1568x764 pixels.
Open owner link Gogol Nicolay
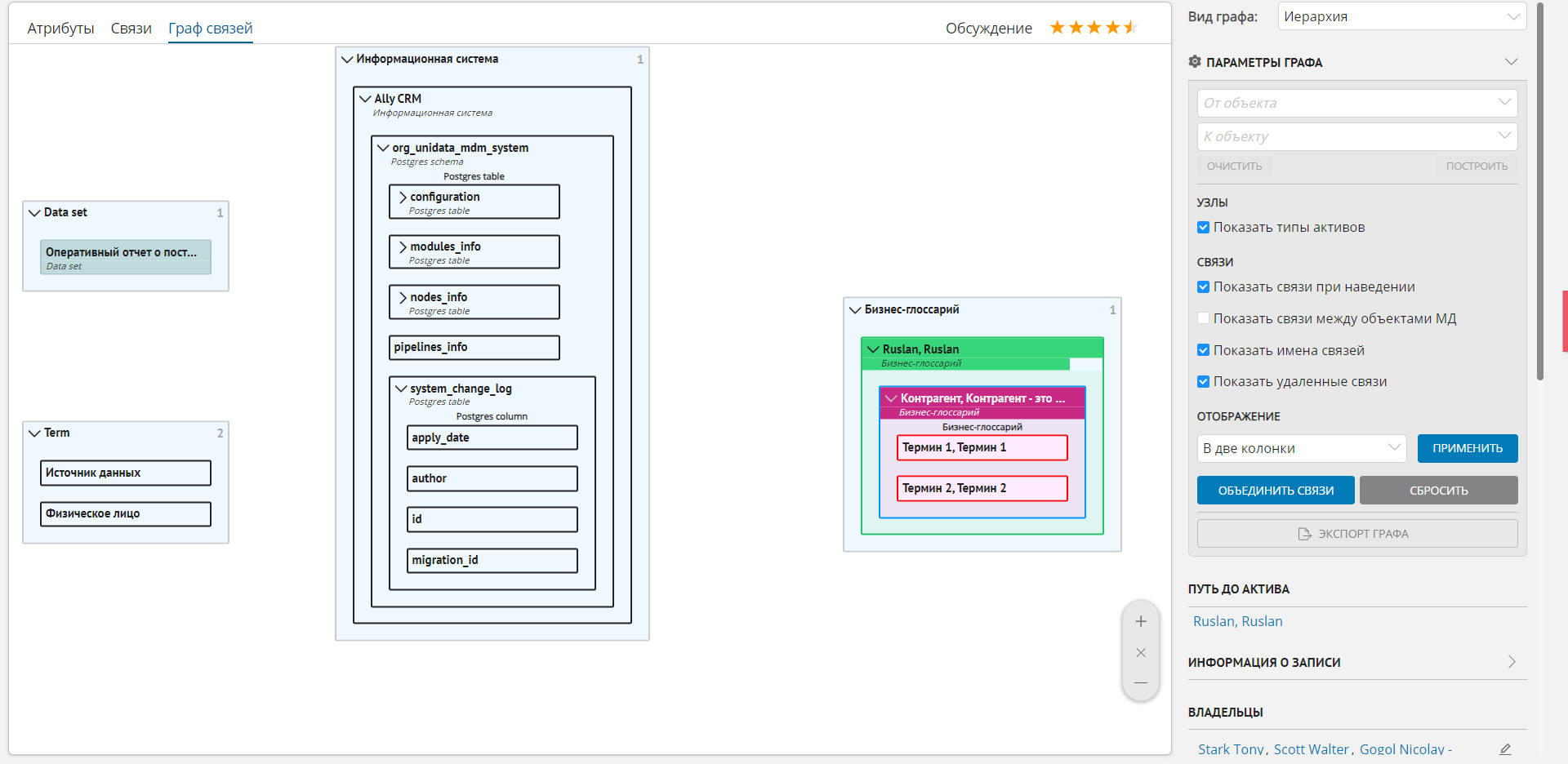pyautogui.click(x=1401, y=749)
